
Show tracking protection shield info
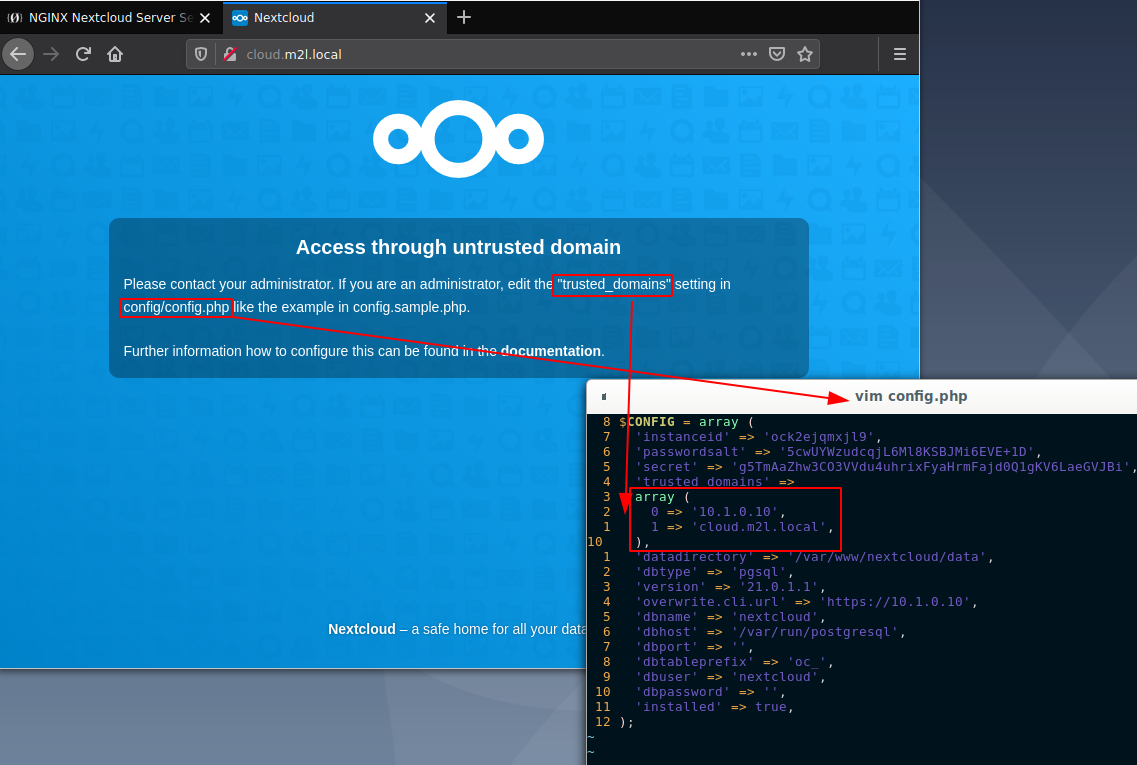201,54
